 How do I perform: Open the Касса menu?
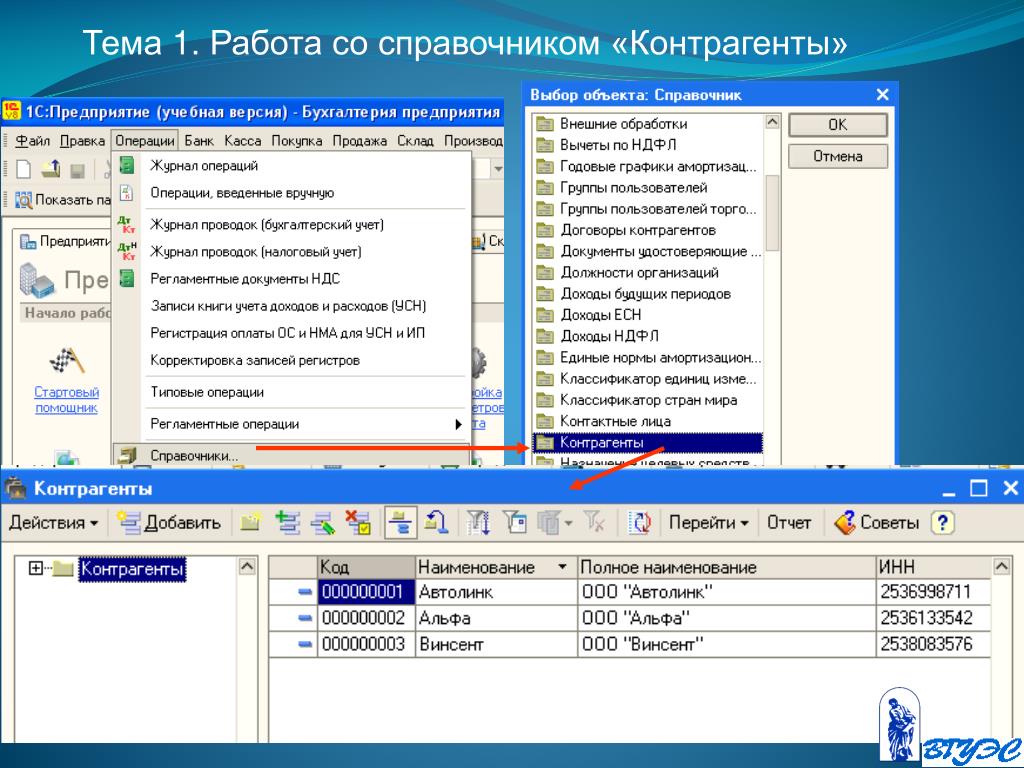(242, 140)
